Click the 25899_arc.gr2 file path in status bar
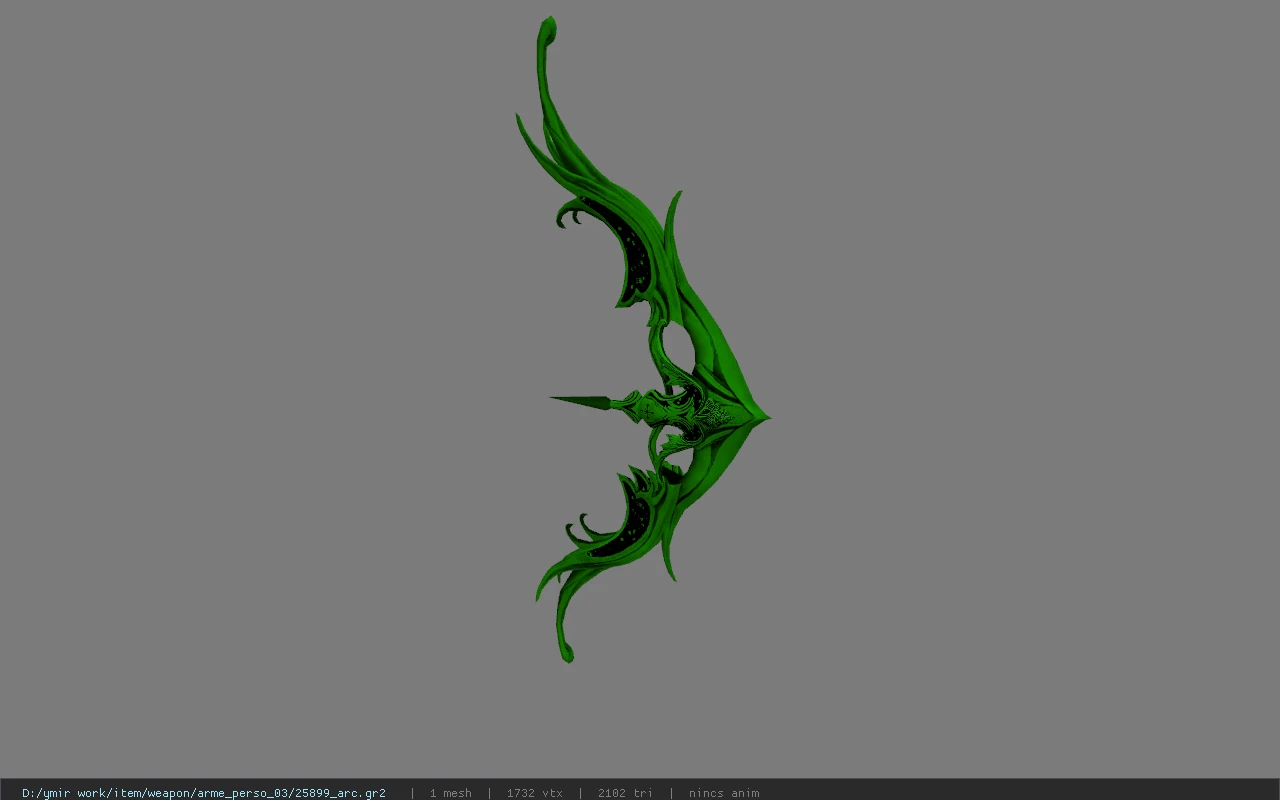This screenshot has width=1280, height=800. click(203, 793)
